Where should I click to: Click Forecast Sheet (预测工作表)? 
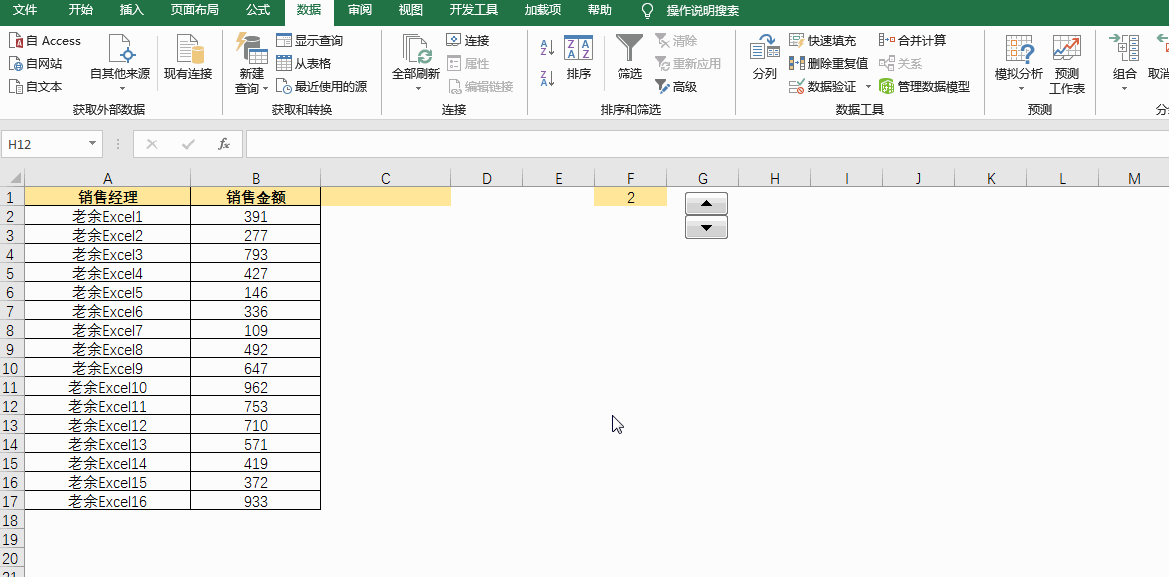pos(1067,64)
